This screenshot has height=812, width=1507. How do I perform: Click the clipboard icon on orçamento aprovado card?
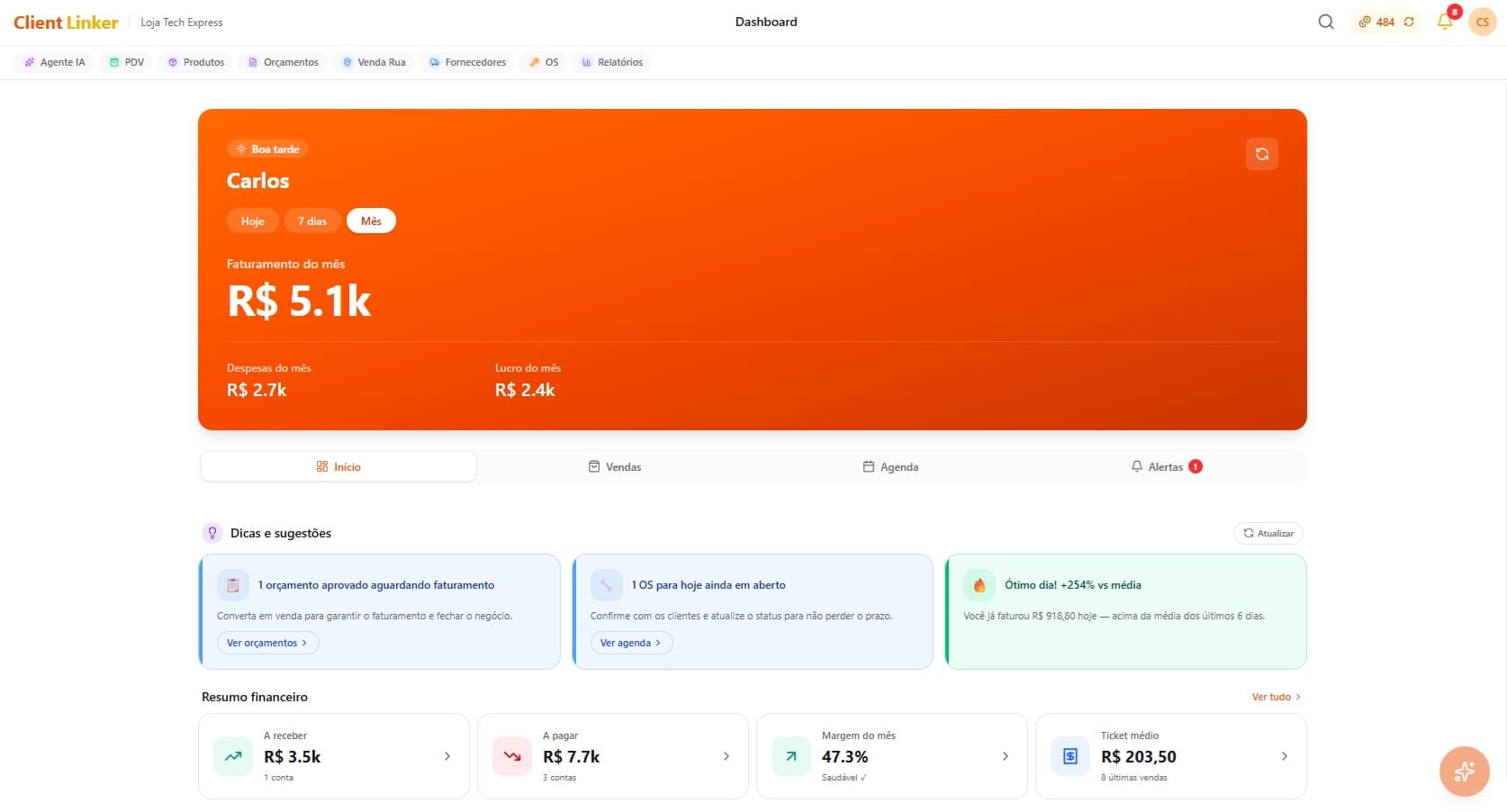point(233,585)
